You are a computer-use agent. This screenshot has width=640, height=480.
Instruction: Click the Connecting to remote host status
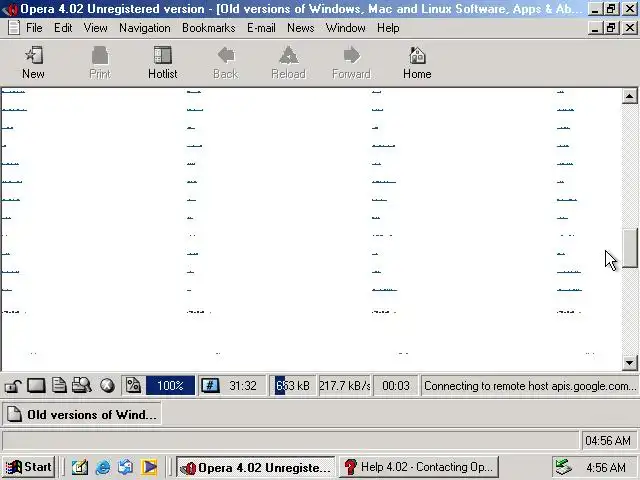[x=529, y=386]
